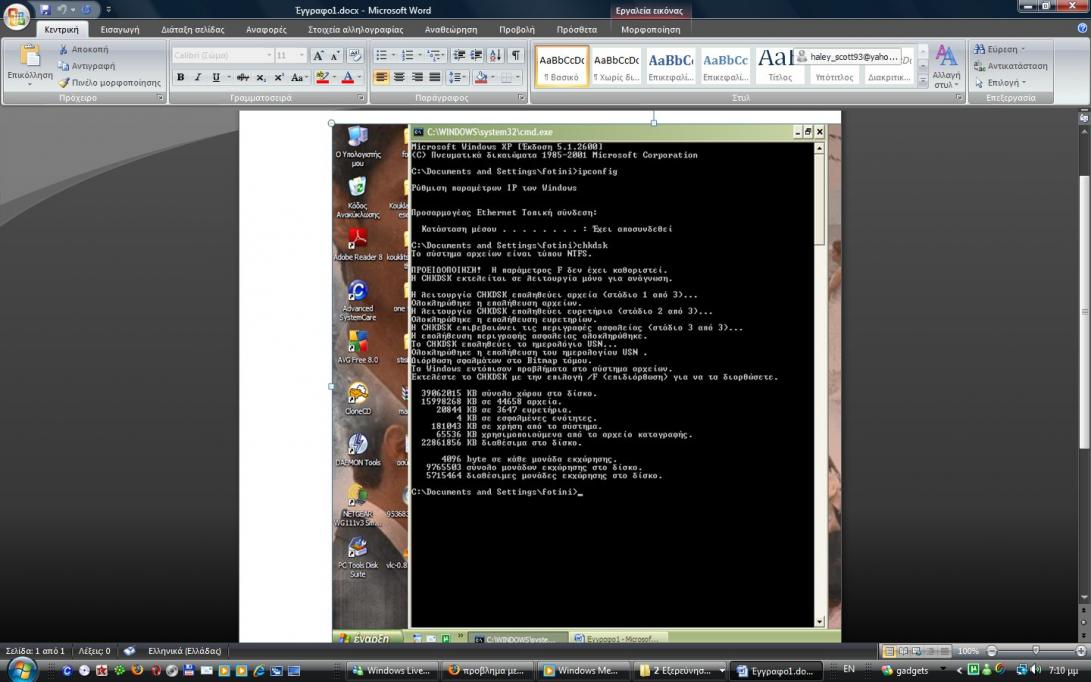Screen dimensions: 1091x682
Task: Toggle Bold formatting
Action: pyautogui.click(x=180, y=77)
